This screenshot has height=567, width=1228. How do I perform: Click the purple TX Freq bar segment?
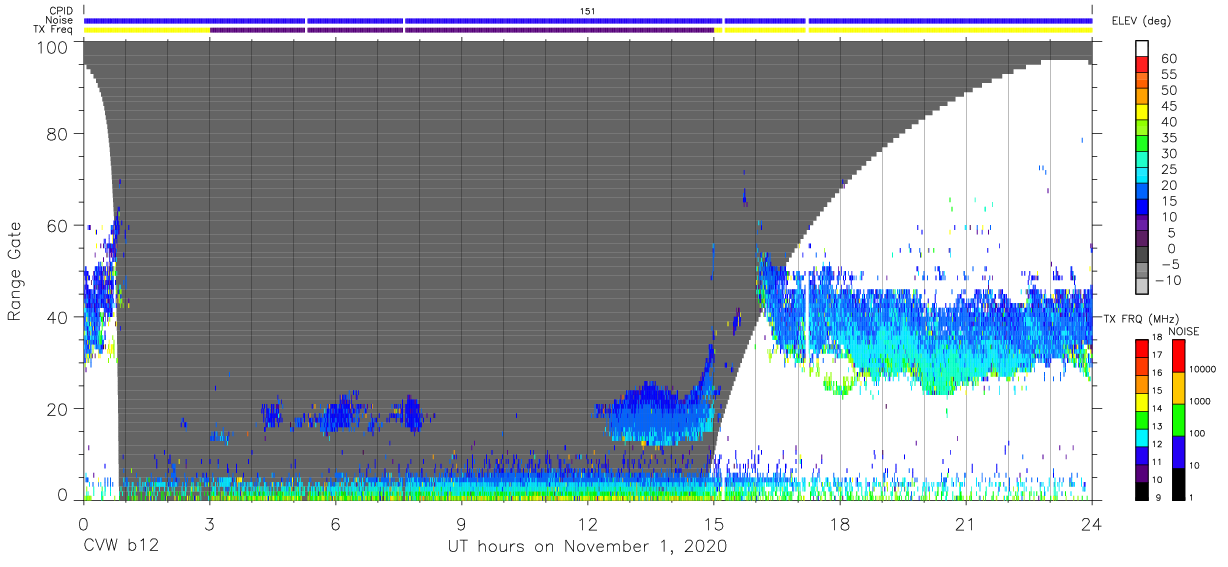click(462, 30)
